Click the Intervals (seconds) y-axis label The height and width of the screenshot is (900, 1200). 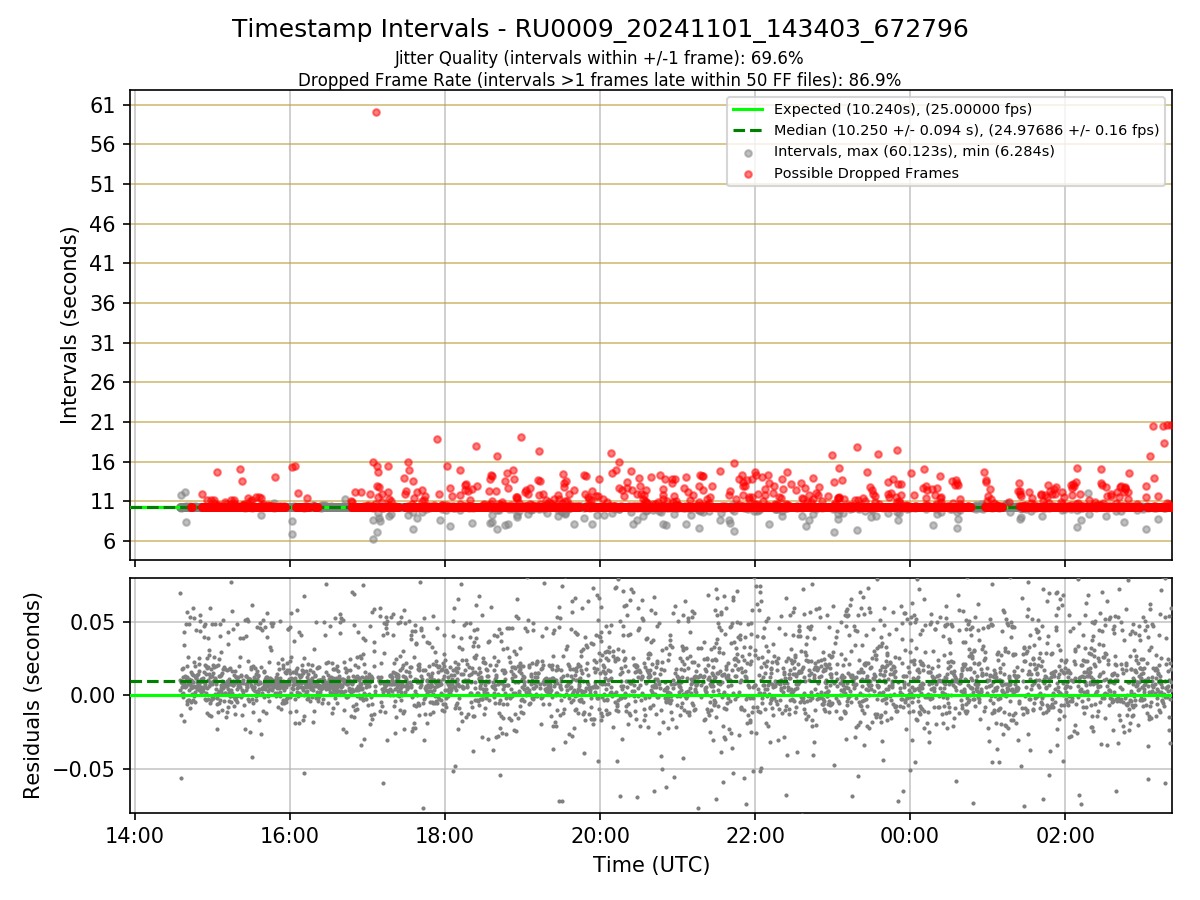[x=69, y=325]
